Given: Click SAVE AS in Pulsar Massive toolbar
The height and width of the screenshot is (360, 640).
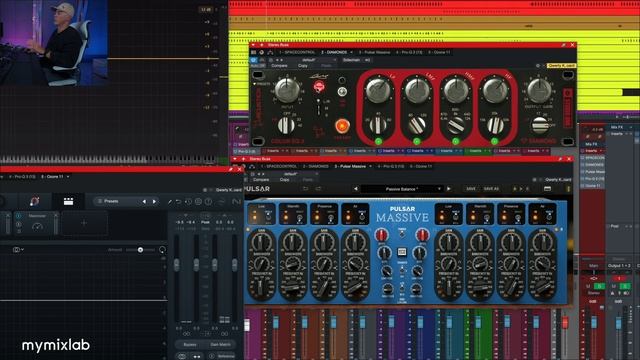Looking at the screenshot, I should click(491, 189).
